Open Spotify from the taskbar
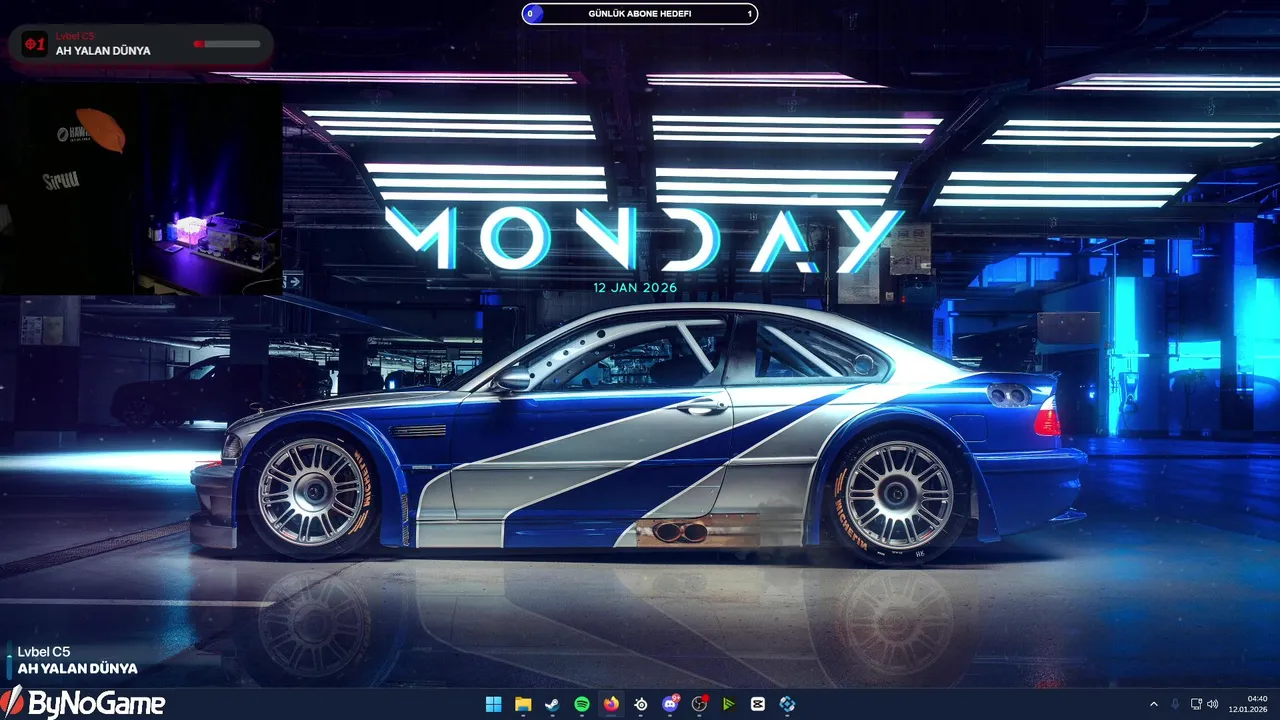Image resolution: width=1280 pixels, height=720 pixels. (x=582, y=704)
